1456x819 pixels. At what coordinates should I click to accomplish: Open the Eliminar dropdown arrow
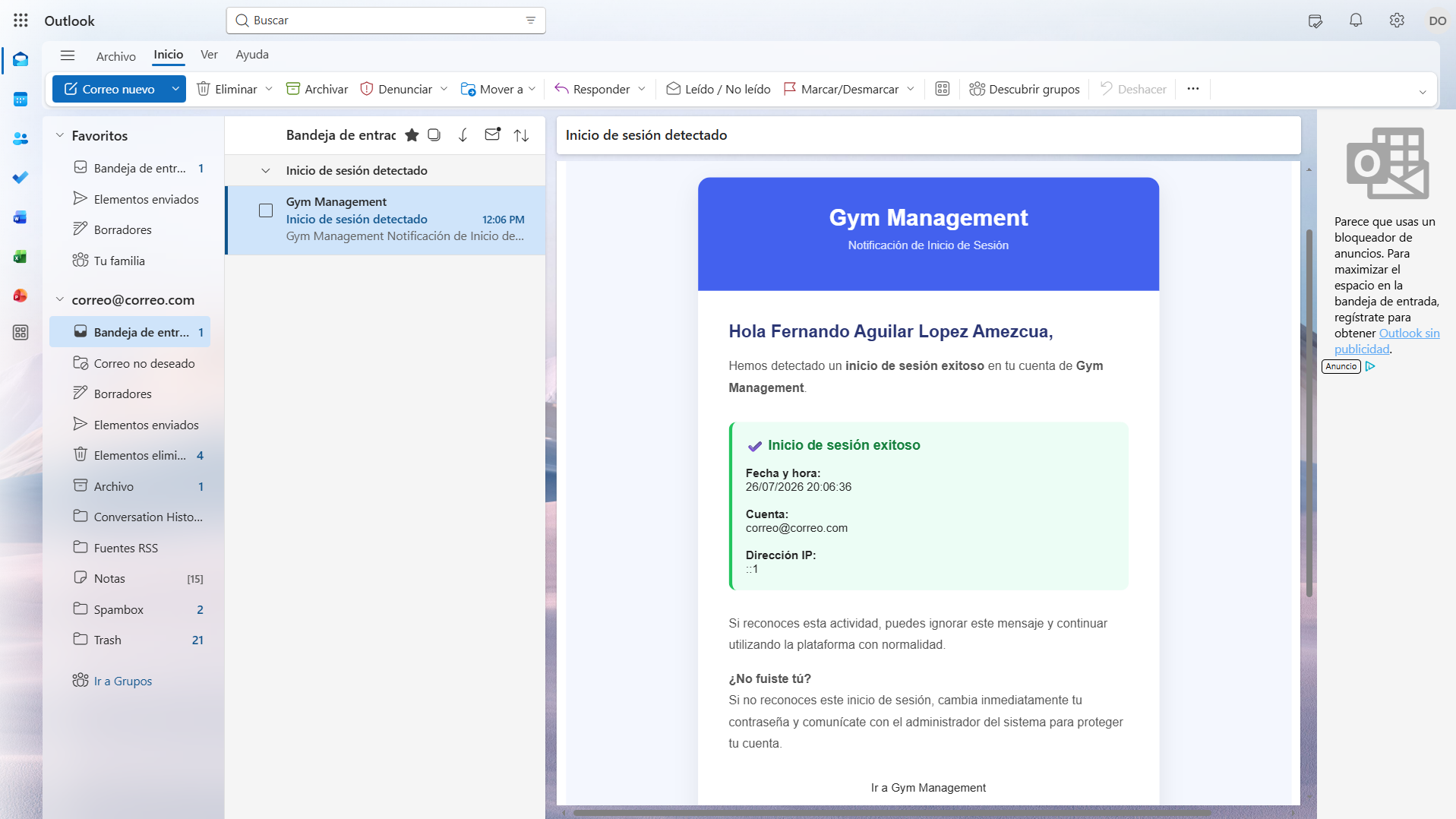269,89
